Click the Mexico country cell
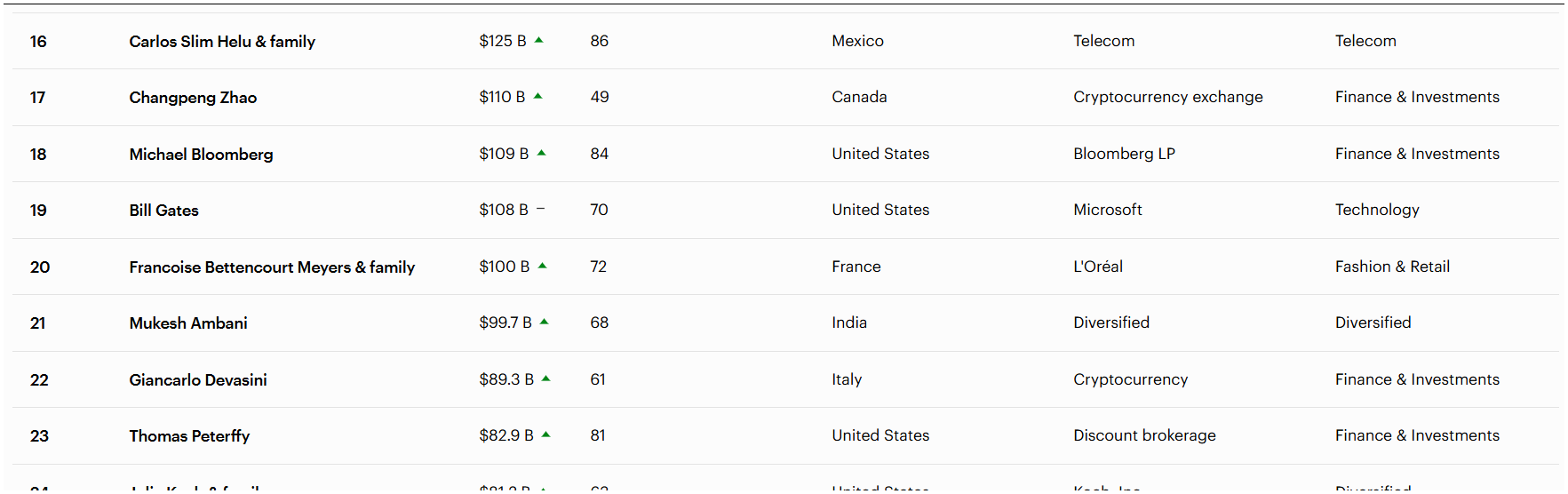The image size is (1568, 494). (857, 41)
